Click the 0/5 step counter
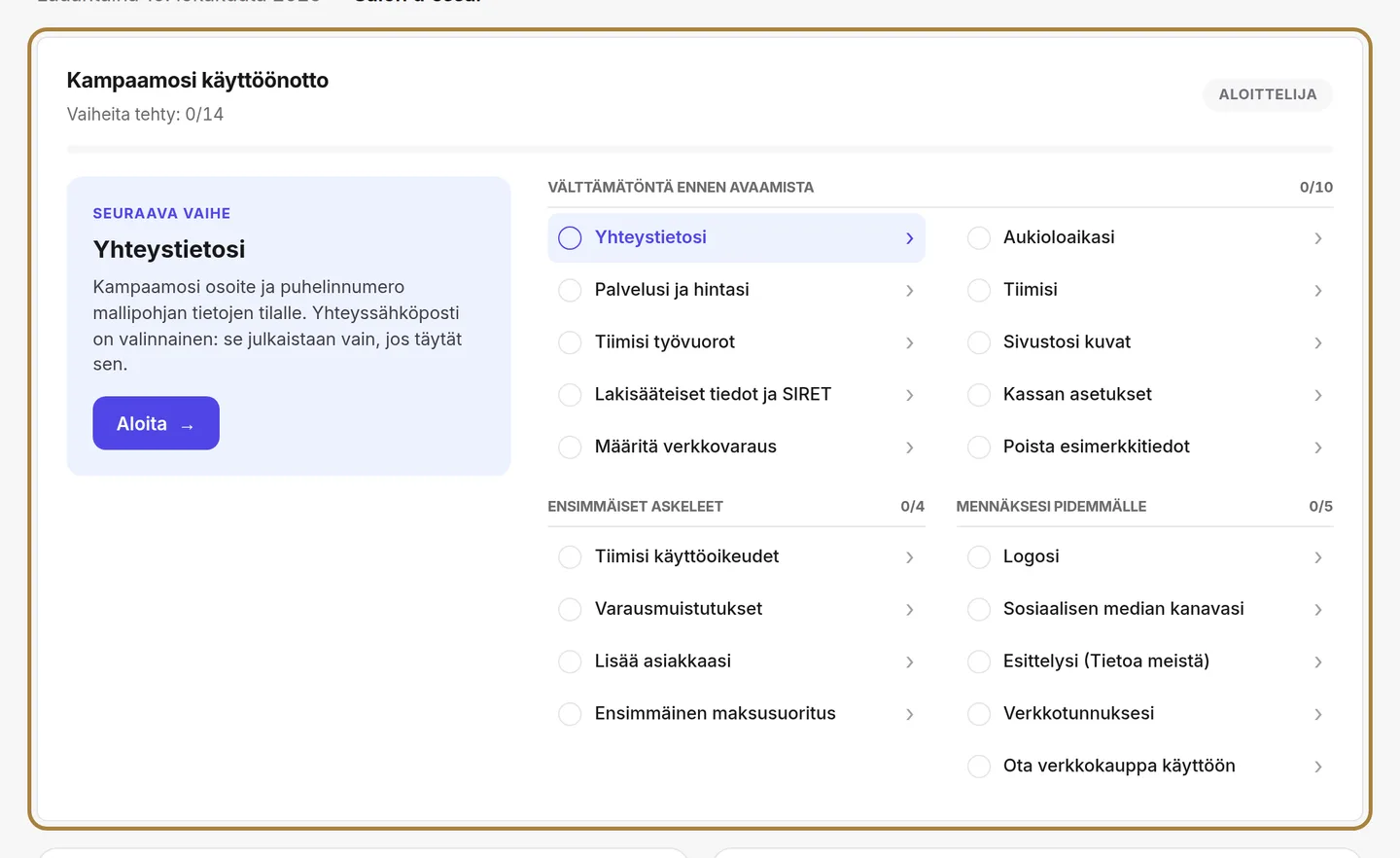The width and height of the screenshot is (1400, 858). [x=1320, y=506]
